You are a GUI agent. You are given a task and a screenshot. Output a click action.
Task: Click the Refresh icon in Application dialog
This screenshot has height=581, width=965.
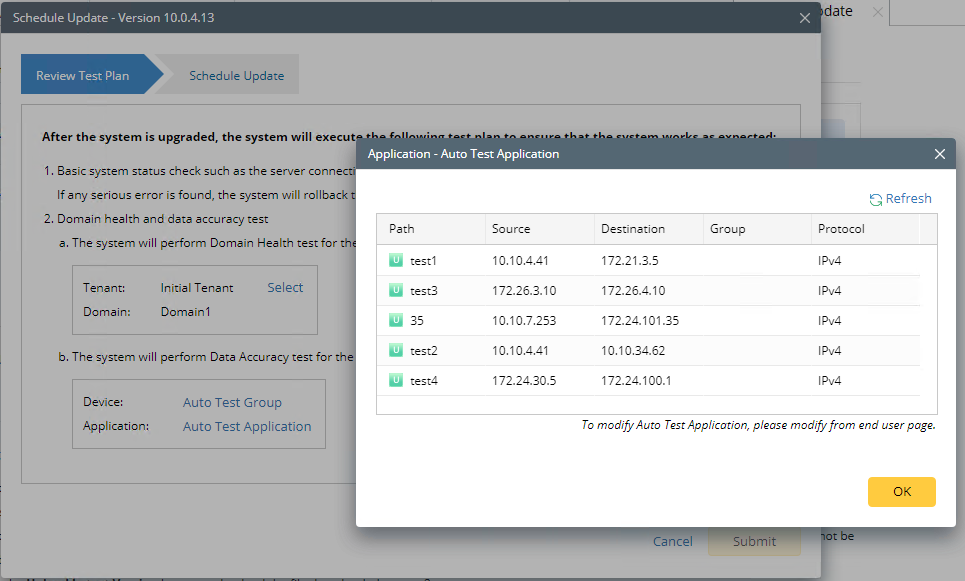tap(876, 199)
